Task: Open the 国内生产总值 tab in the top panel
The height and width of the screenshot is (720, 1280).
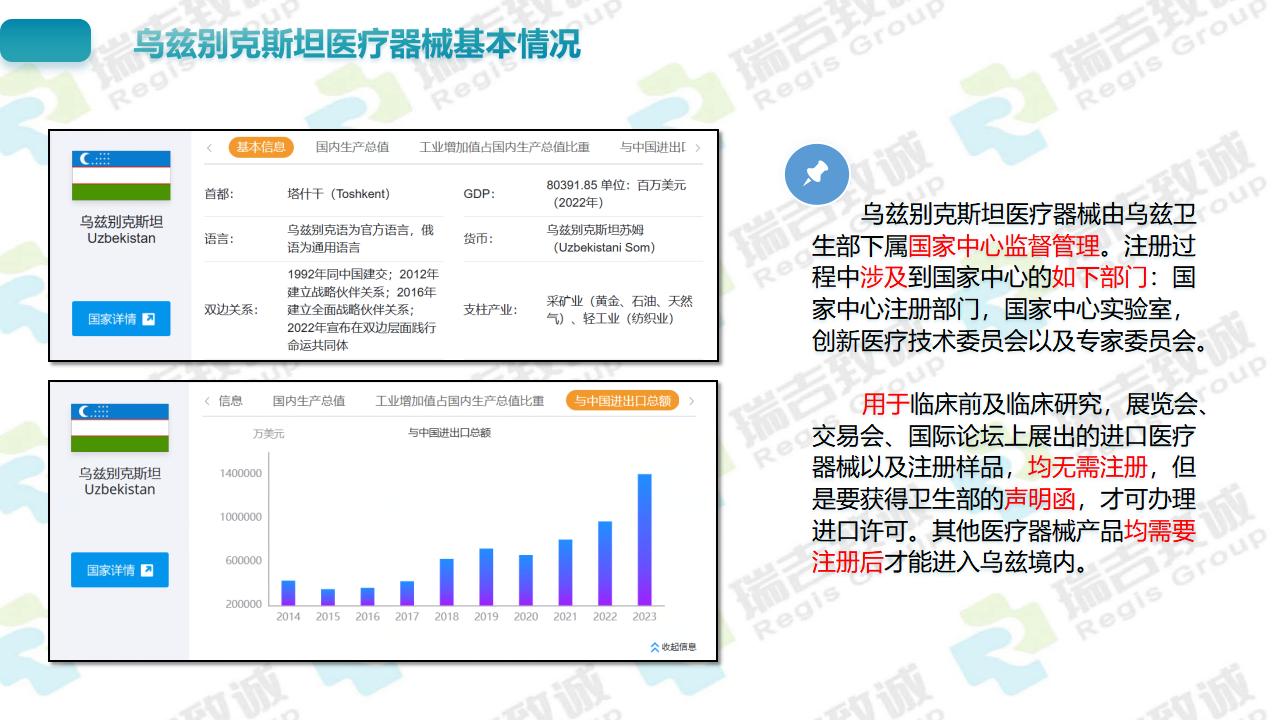Action: [352, 147]
